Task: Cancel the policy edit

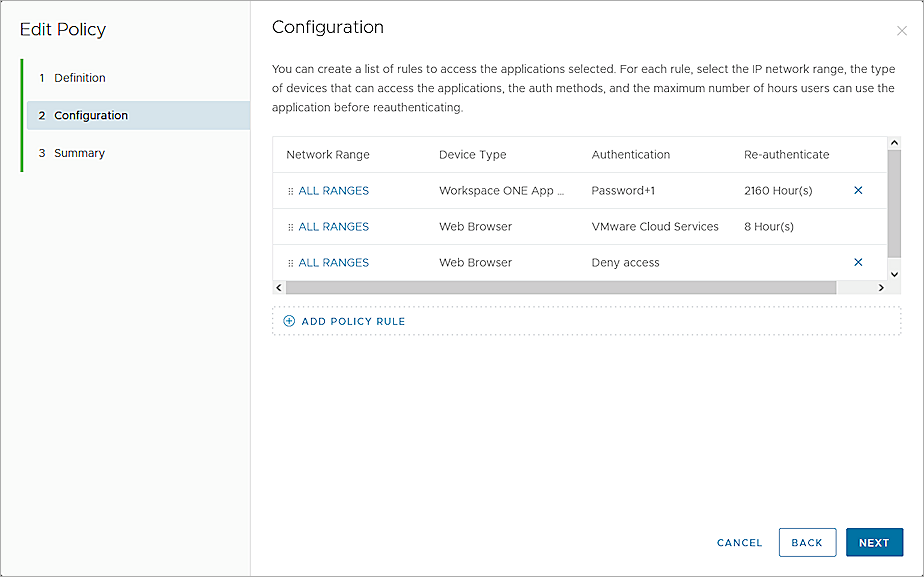Action: pos(739,542)
